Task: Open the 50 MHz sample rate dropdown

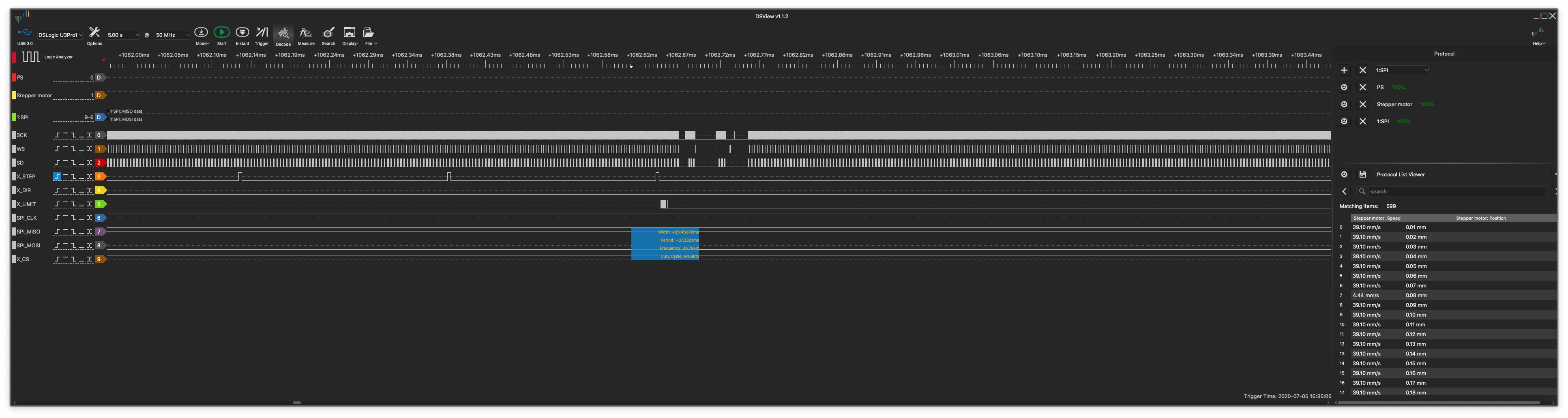Action: coord(172,35)
